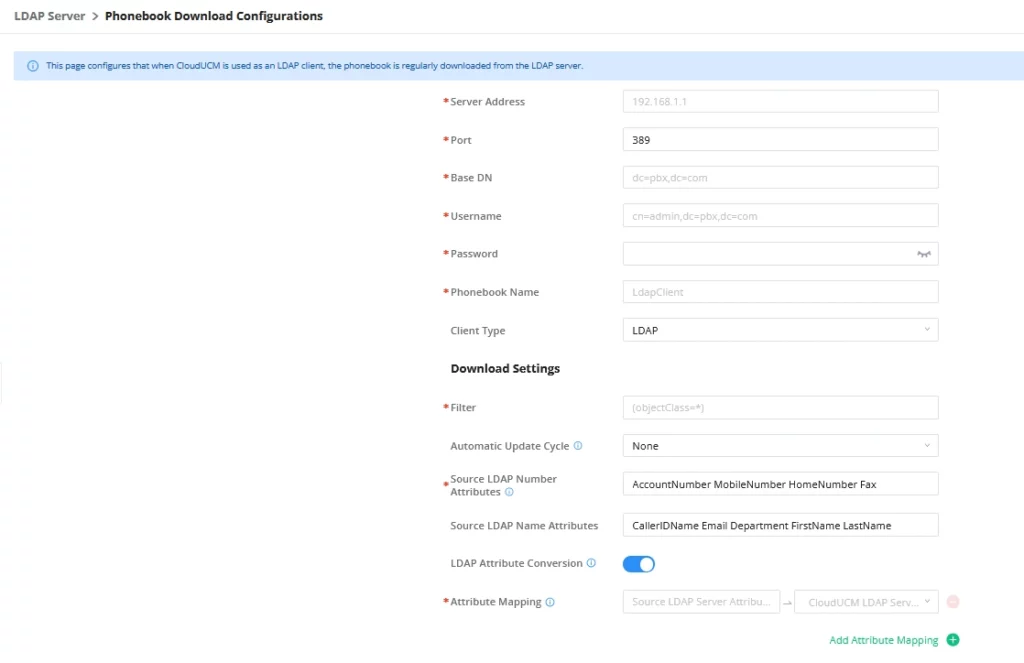Click Automatic Update Cycle help icon

click(578, 445)
